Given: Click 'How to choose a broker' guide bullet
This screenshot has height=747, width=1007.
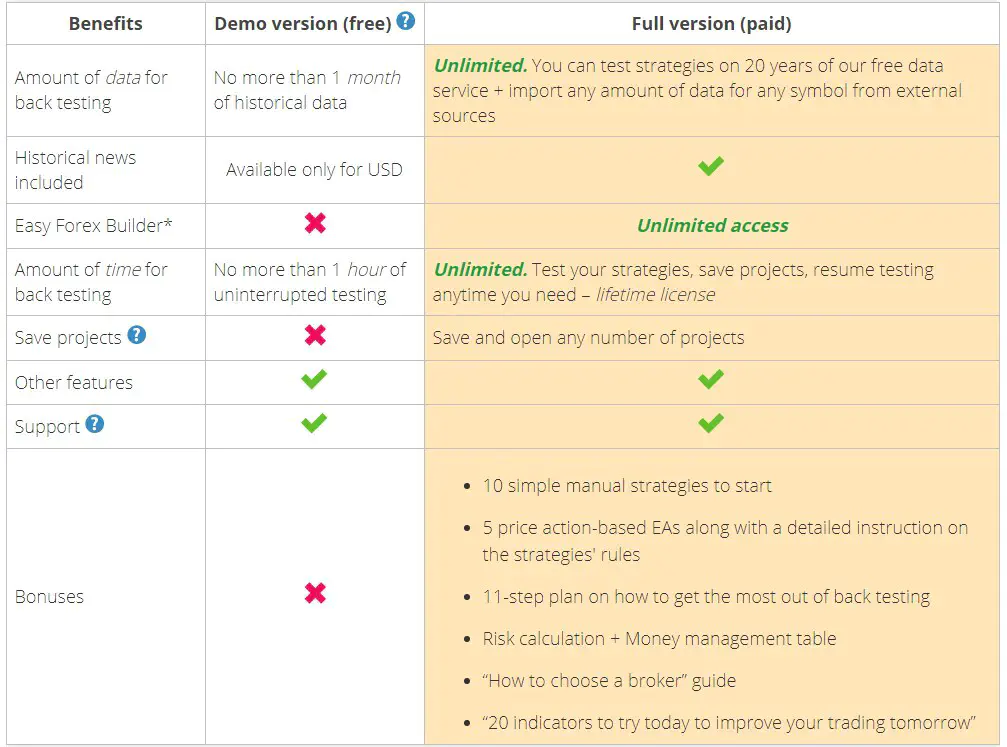Looking at the screenshot, I should pos(609,681).
